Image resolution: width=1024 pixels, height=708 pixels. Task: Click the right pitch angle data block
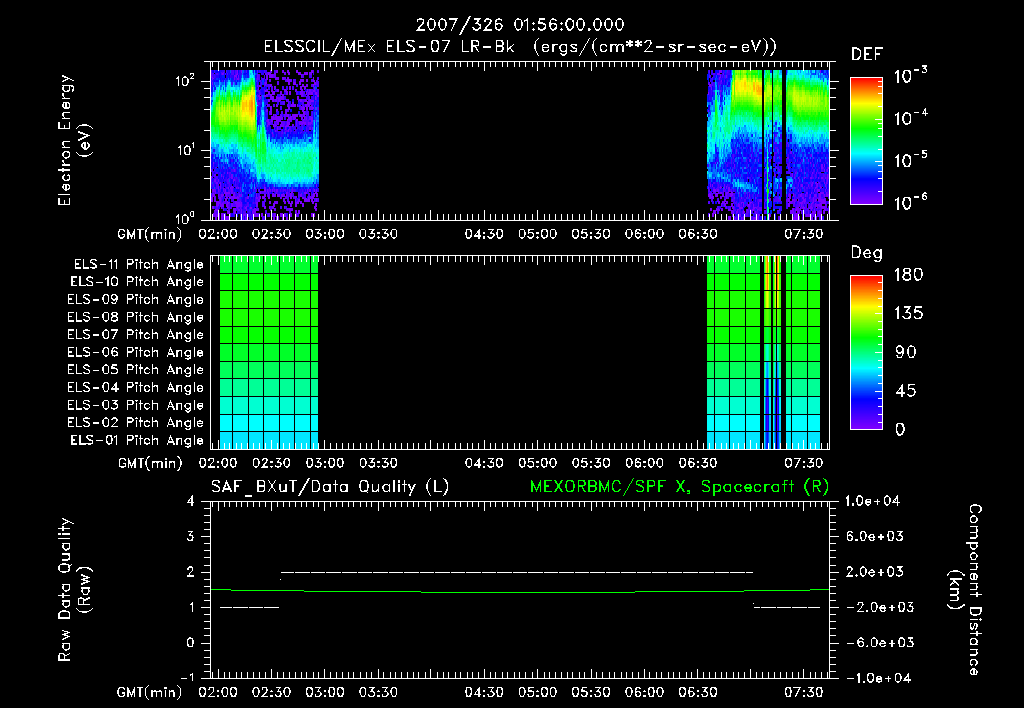(763, 352)
